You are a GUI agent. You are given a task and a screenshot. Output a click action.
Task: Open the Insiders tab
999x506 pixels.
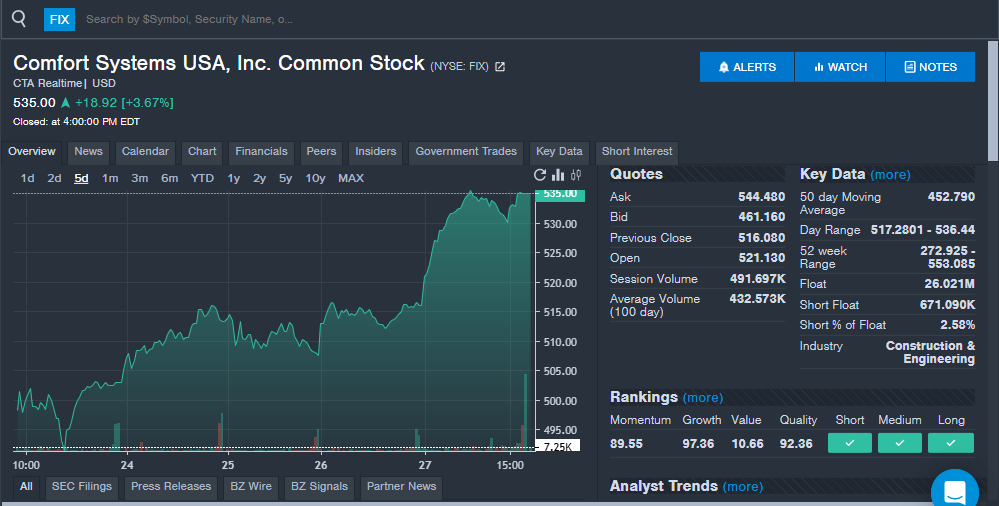coord(375,152)
